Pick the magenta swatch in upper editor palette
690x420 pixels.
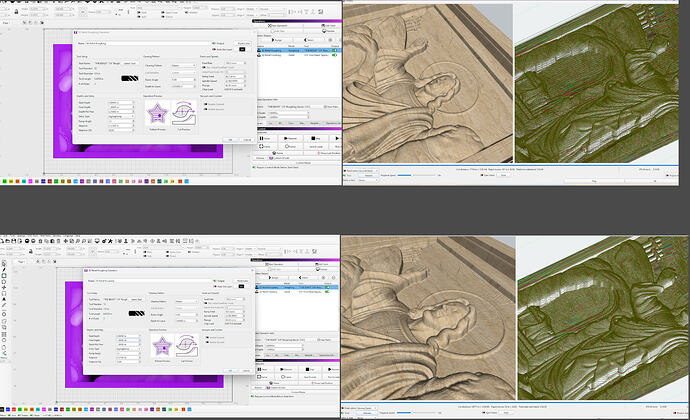pyautogui.click(x=30, y=181)
